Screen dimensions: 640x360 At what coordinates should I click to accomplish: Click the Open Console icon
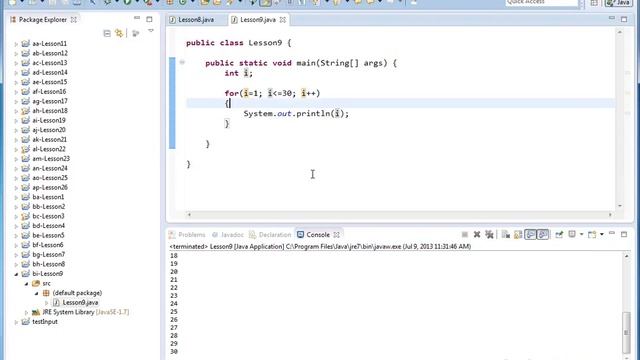pos(592,234)
